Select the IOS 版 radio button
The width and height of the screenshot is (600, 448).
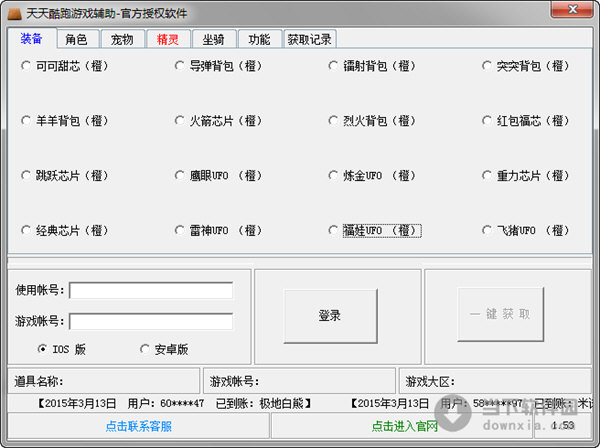pyautogui.click(x=42, y=349)
